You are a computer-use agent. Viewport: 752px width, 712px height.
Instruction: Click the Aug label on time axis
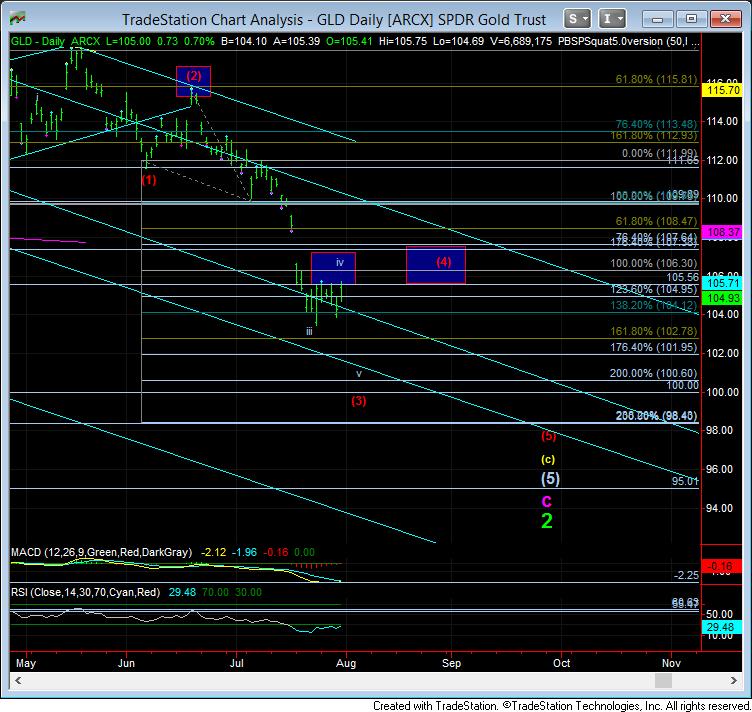click(x=346, y=663)
